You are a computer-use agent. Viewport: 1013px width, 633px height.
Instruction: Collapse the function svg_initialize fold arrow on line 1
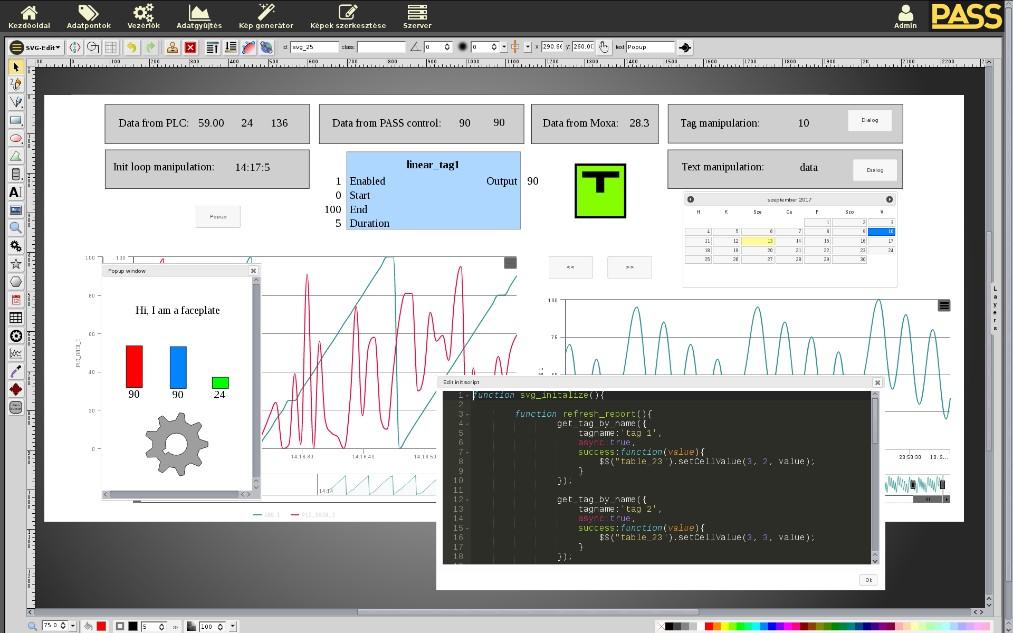point(468,395)
